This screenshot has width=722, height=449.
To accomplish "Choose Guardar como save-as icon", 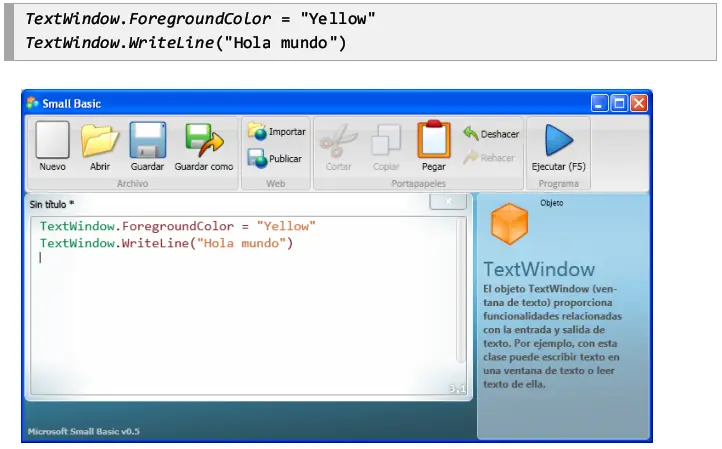I will (x=204, y=140).
